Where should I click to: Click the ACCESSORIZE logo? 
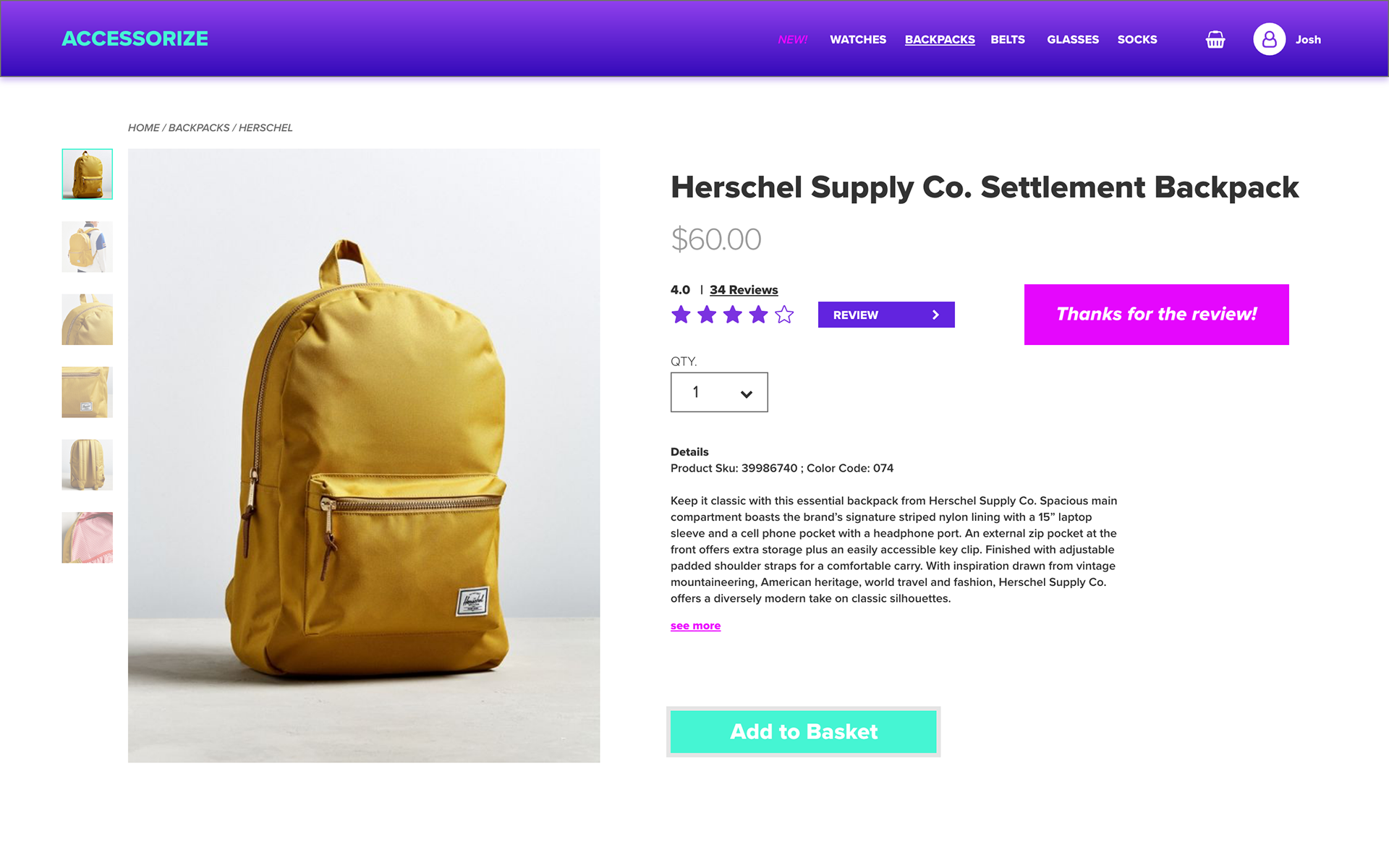click(135, 38)
